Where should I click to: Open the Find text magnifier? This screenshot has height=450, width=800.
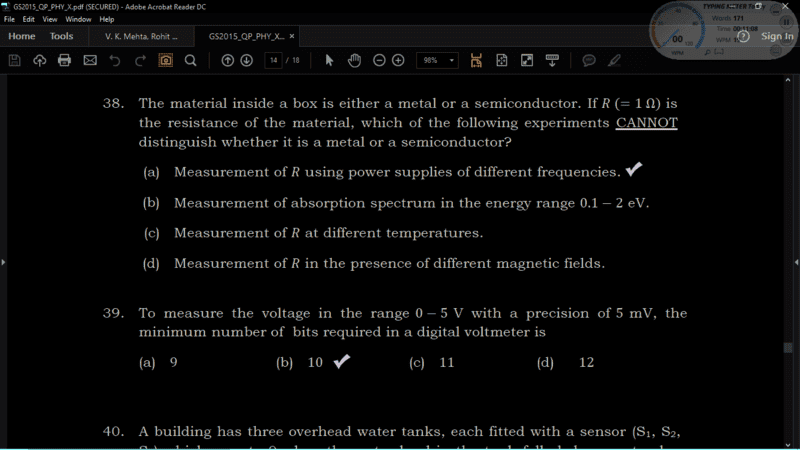[x=190, y=60]
